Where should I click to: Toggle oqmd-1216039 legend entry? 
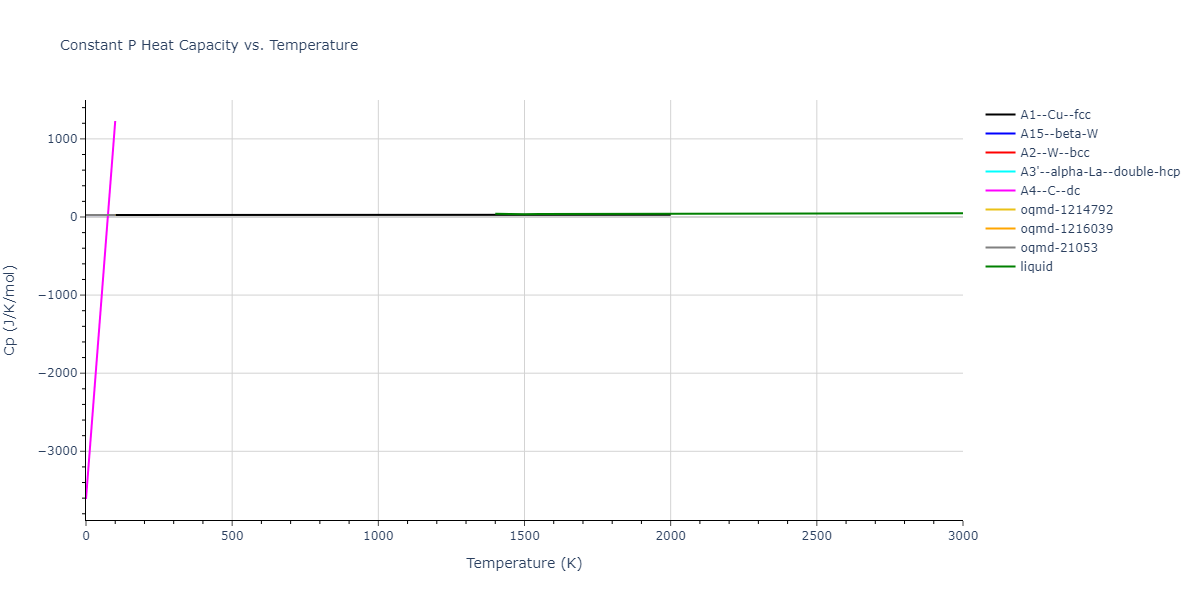click(x=1066, y=229)
